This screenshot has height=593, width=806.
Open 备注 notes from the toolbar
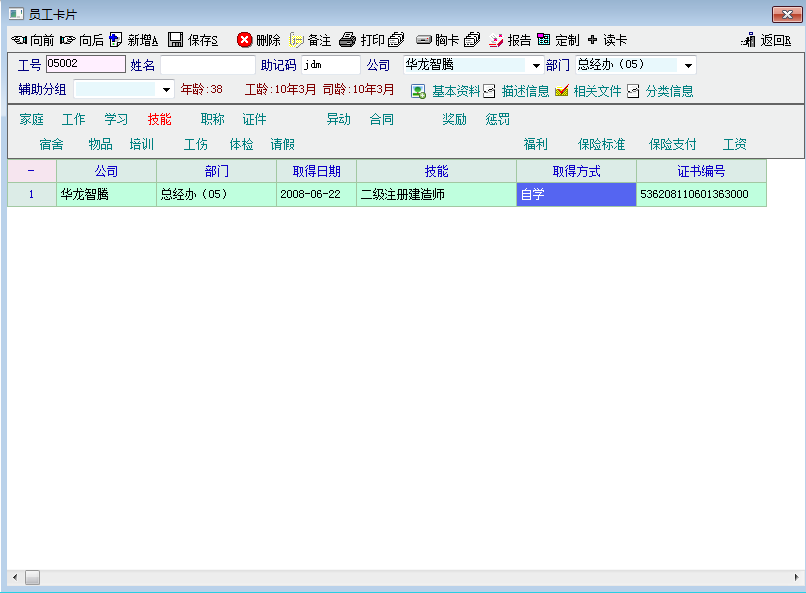297,40
